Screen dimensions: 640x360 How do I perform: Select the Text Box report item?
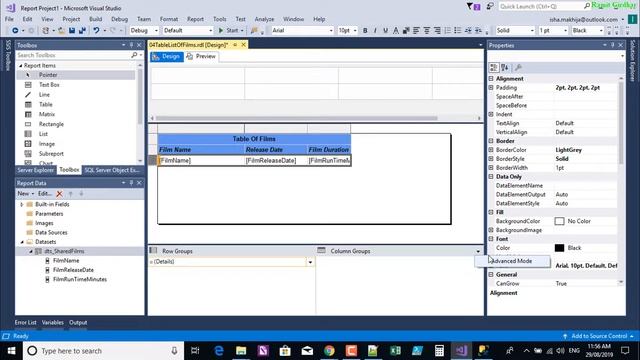(x=76, y=85)
